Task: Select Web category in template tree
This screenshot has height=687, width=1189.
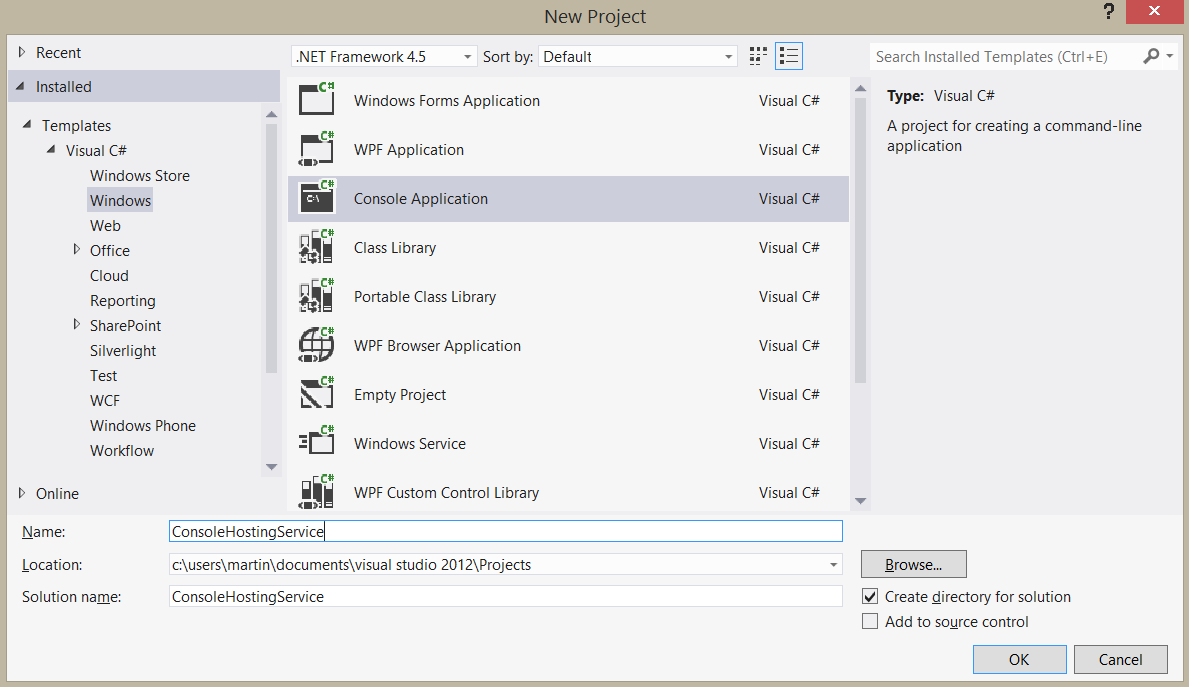Action: [105, 226]
